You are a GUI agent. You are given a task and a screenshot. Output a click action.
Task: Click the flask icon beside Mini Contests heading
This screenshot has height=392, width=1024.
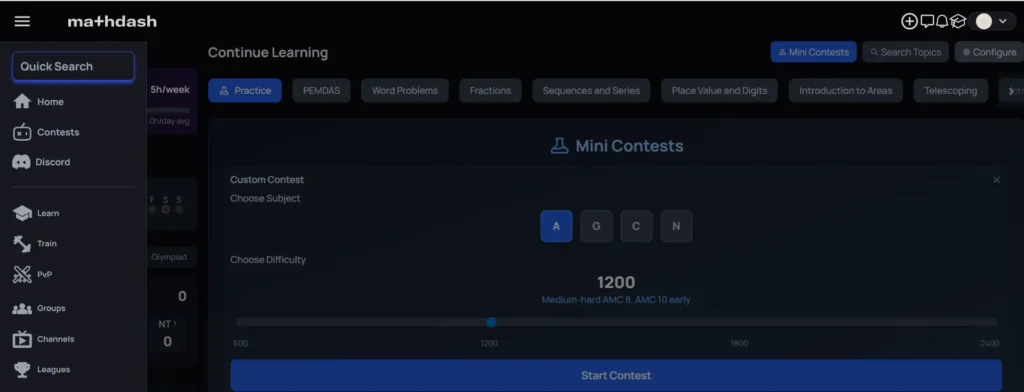[x=559, y=145]
